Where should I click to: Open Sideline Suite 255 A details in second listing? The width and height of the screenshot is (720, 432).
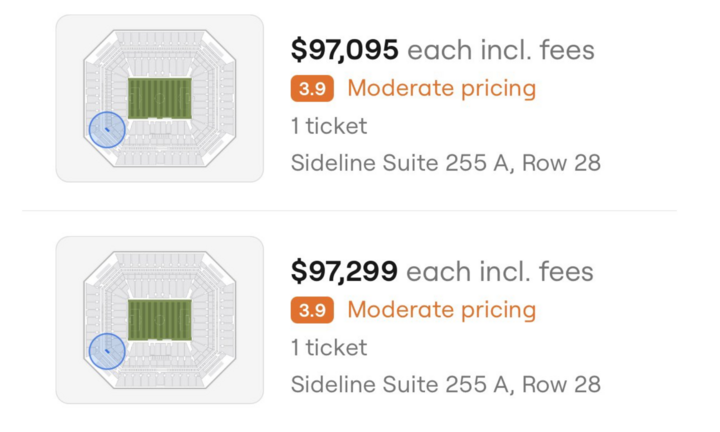point(445,385)
